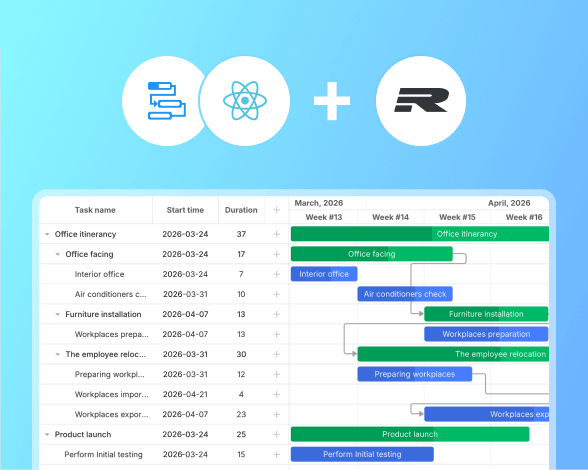
Task: Click Office itinerary duration 37
Action: click(x=241, y=234)
